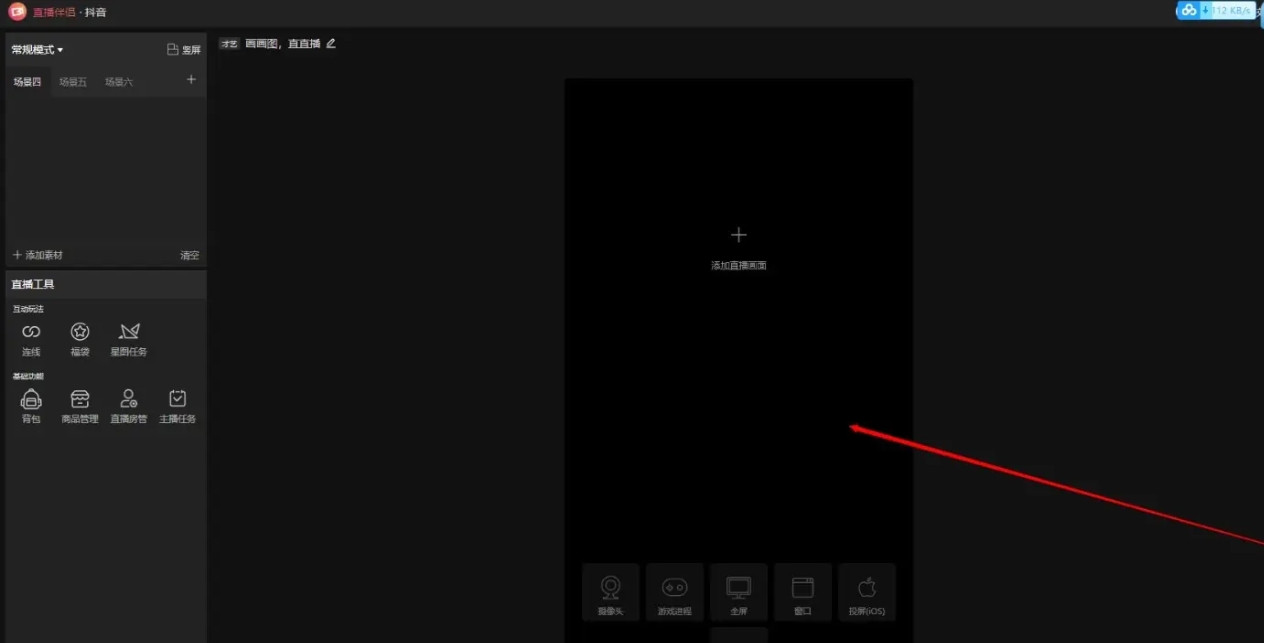Add a 窗口 window capture source
The width and height of the screenshot is (1264, 643).
[x=802, y=592]
